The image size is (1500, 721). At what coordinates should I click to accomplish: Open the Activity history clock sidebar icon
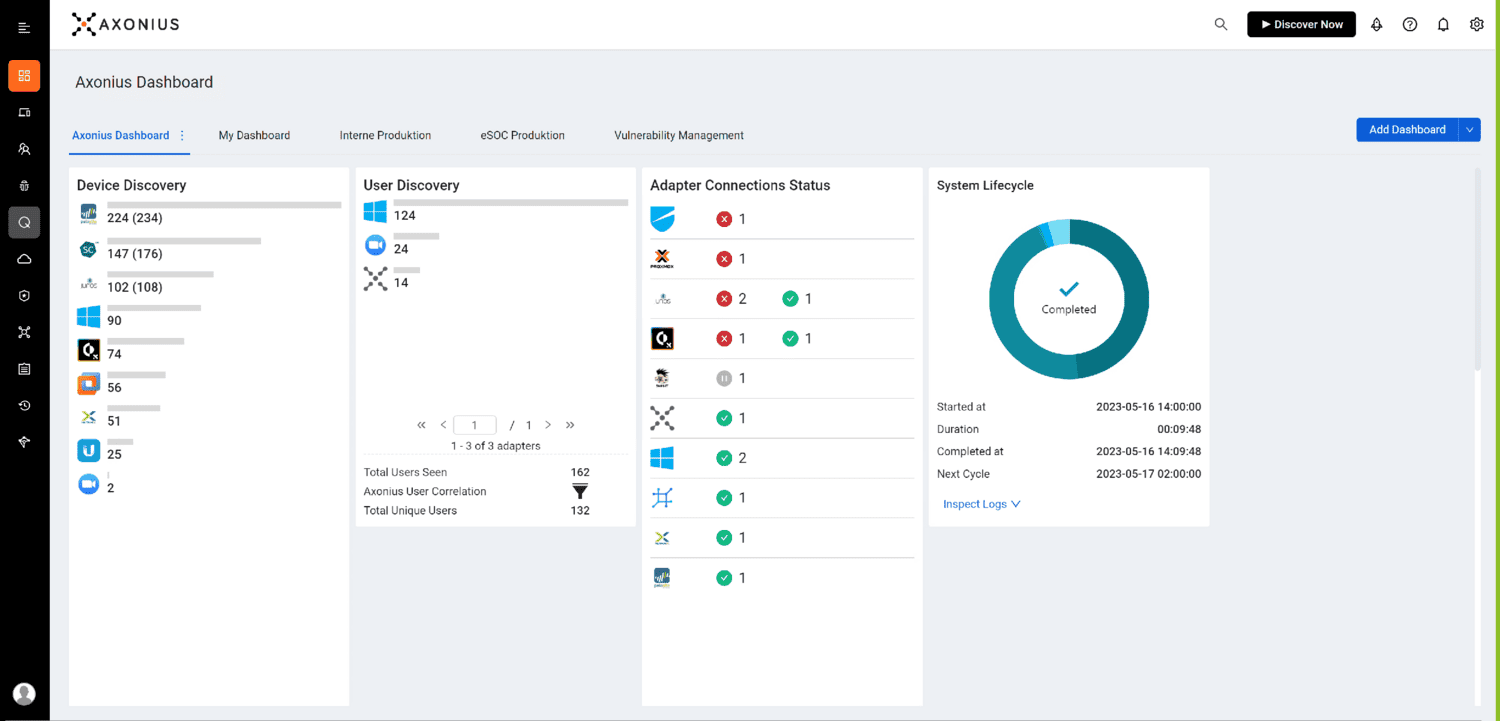point(24,406)
